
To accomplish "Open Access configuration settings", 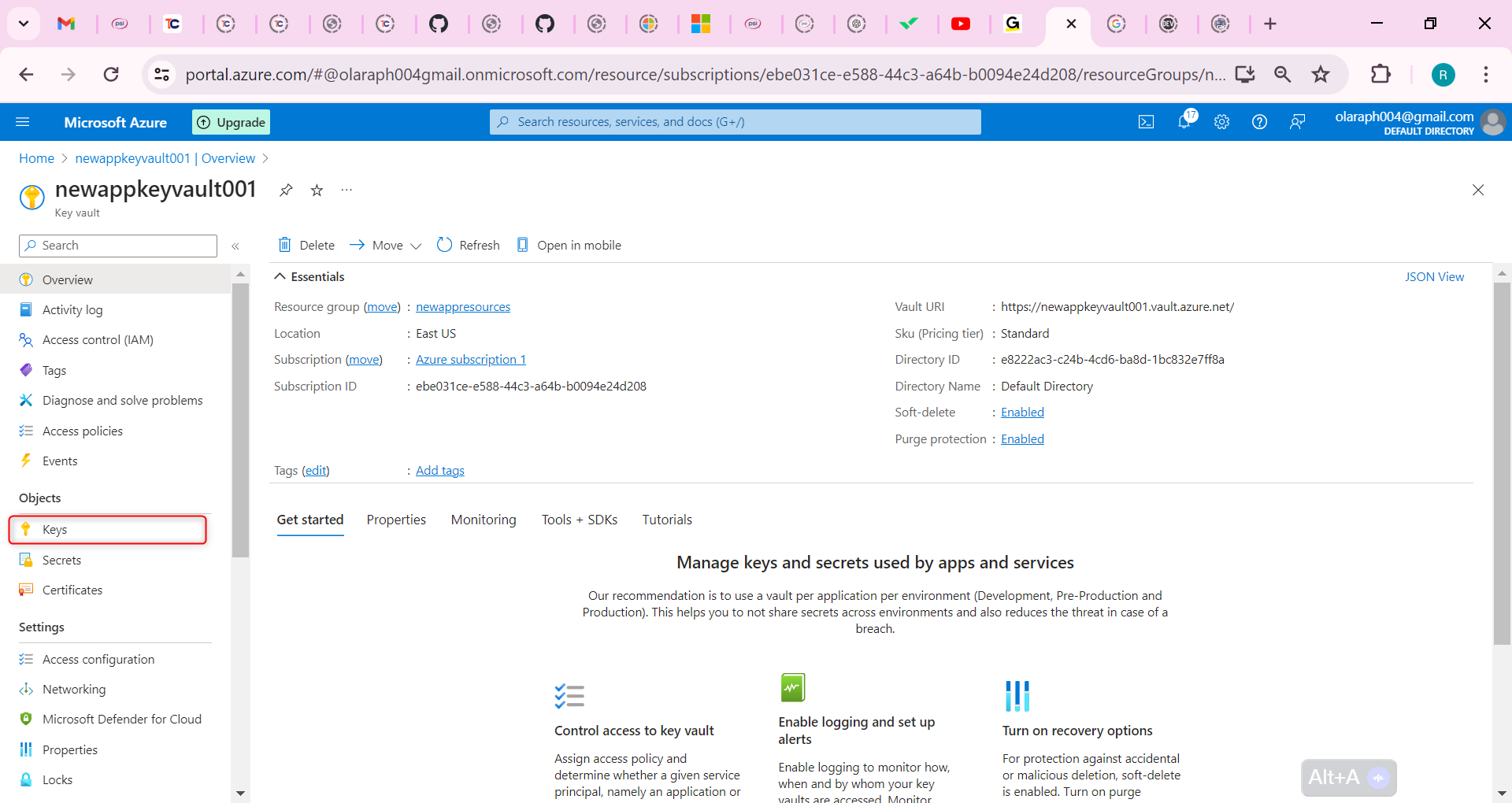I will (115, 659).
